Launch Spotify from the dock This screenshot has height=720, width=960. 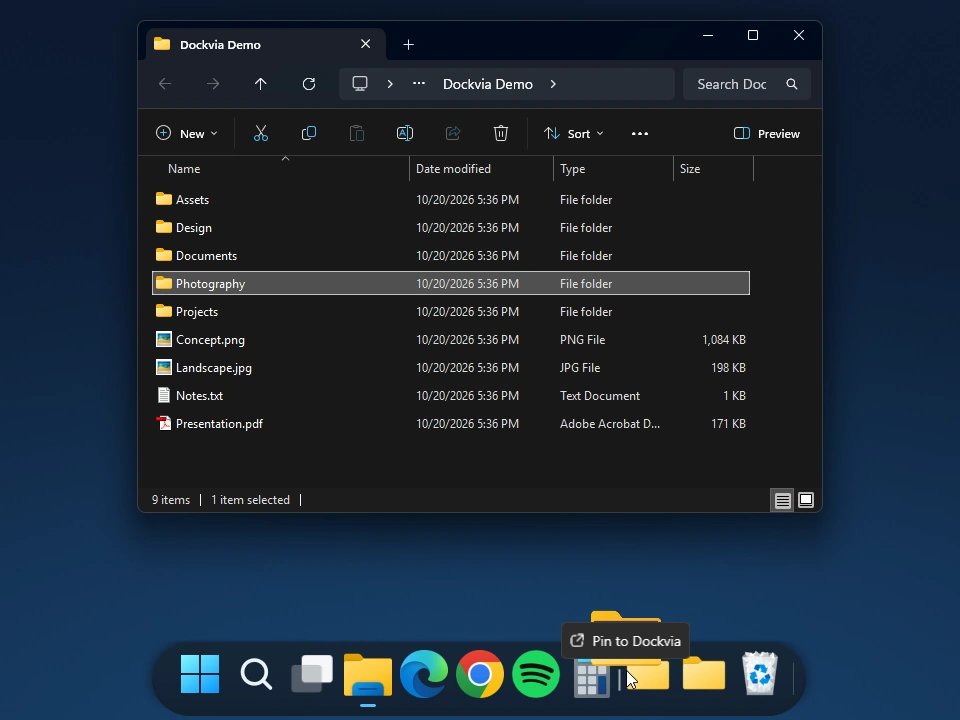[x=536, y=674]
